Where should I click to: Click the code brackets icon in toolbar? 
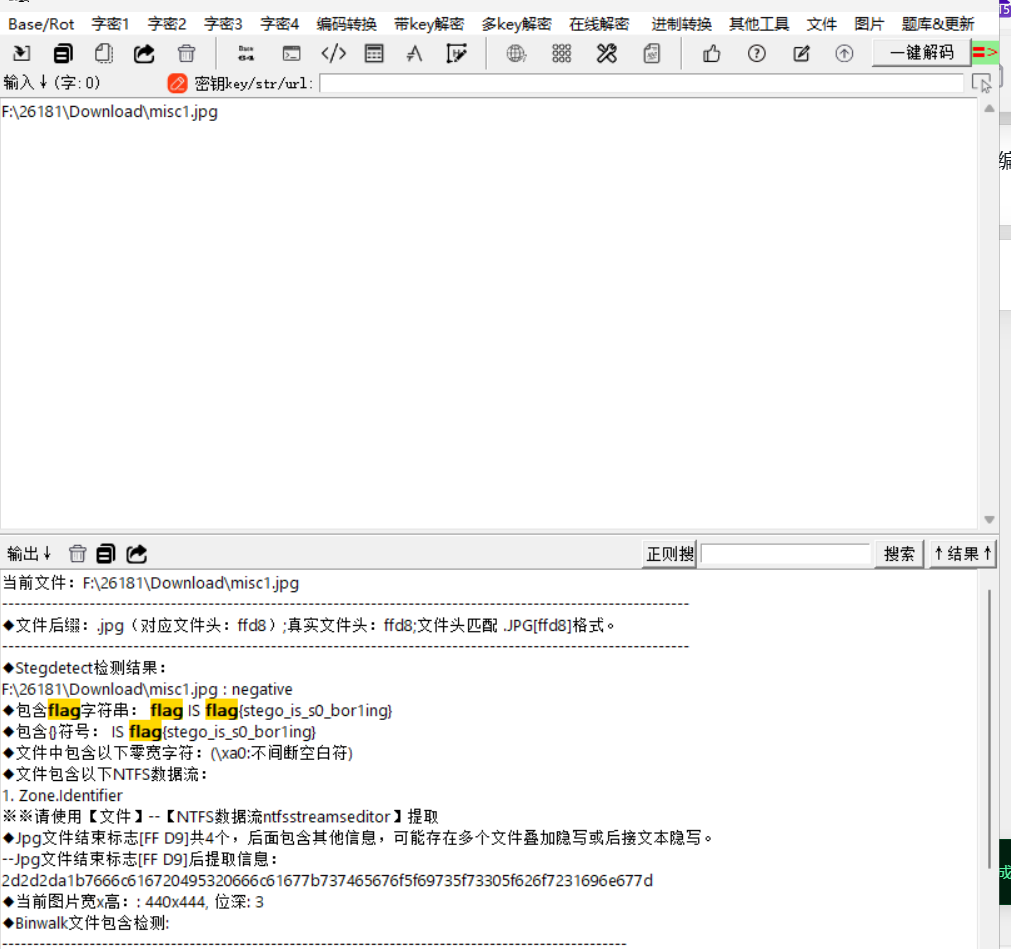[x=333, y=54]
